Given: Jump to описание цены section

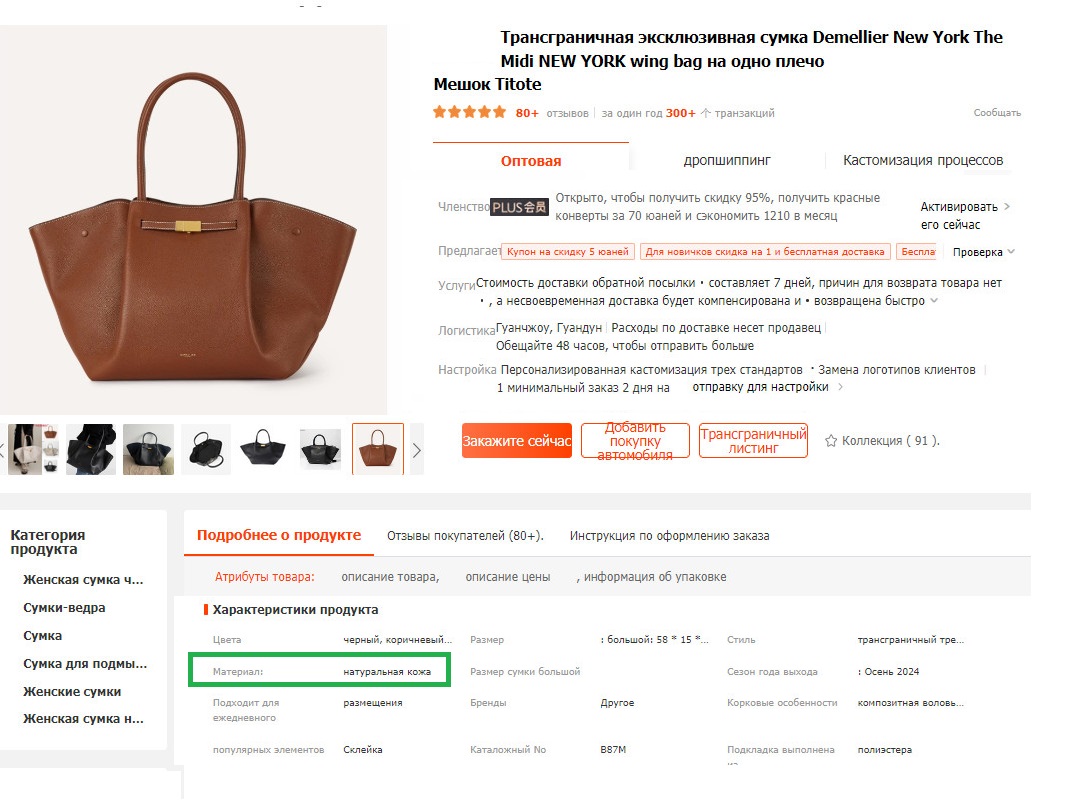Looking at the screenshot, I should point(508,577).
